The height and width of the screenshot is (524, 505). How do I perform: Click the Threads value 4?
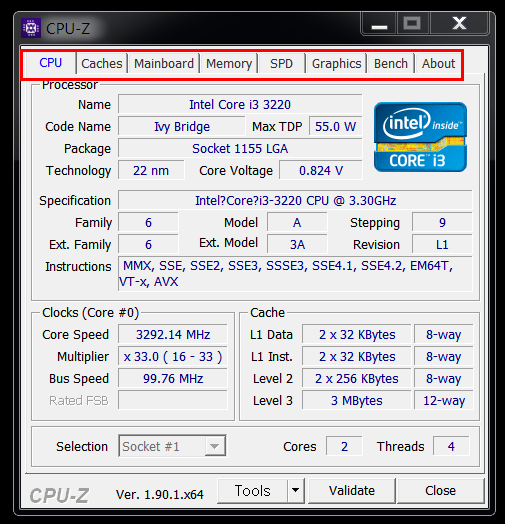[451, 446]
